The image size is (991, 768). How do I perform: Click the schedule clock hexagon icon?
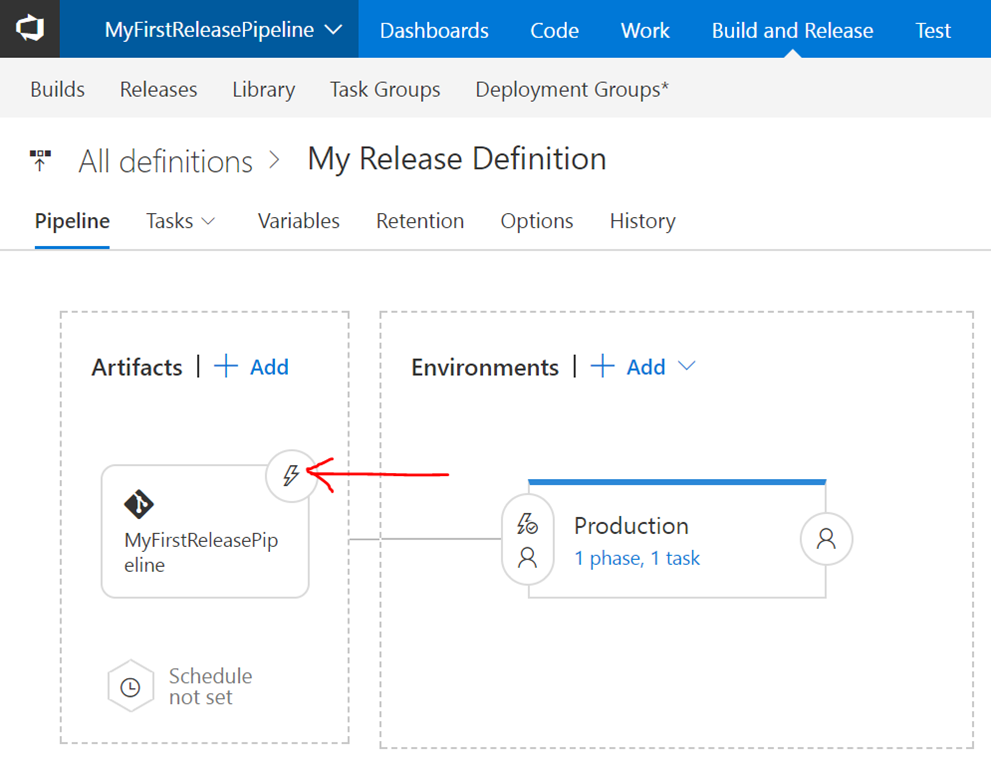(x=130, y=687)
